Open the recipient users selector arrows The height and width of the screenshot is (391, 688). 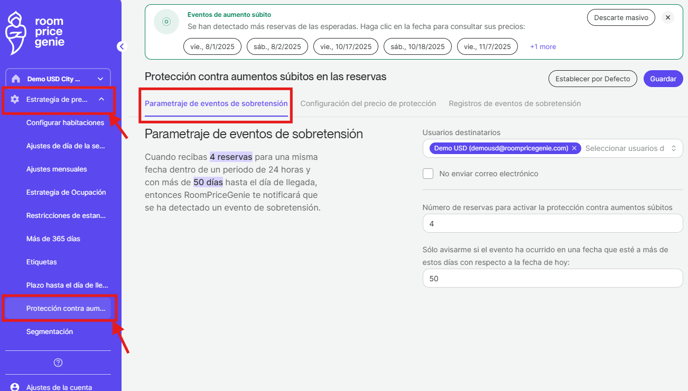tap(674, 148)
